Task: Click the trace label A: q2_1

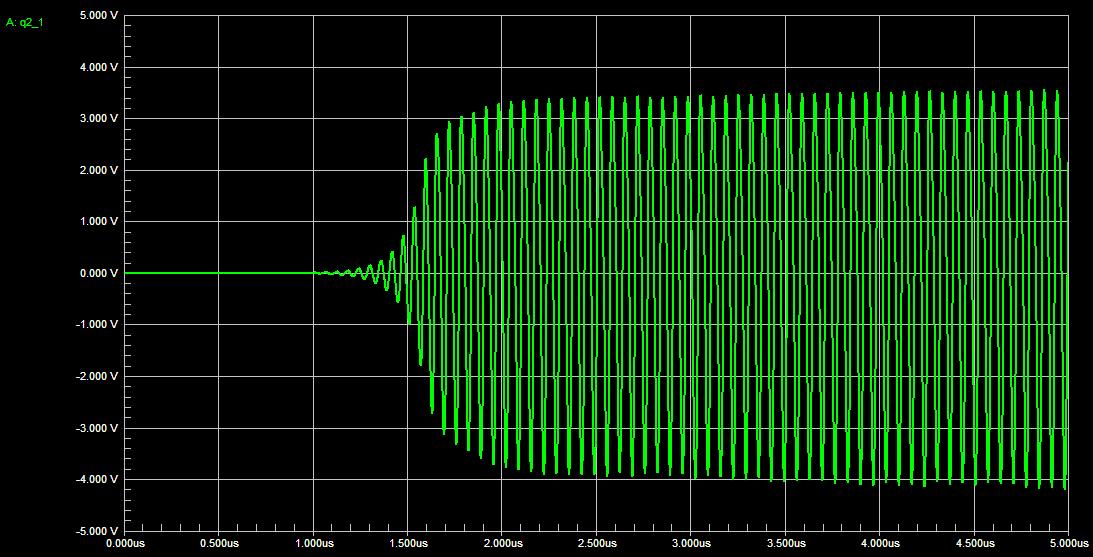Action: coord(25,22)
